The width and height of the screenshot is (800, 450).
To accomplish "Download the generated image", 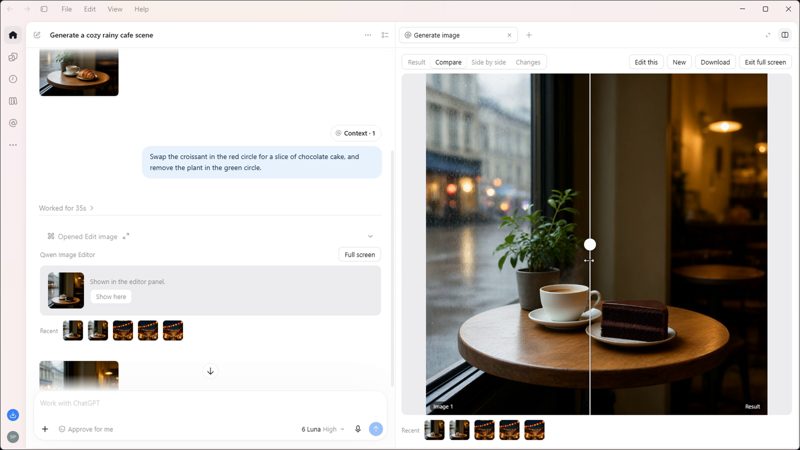I will pos(715,62).
